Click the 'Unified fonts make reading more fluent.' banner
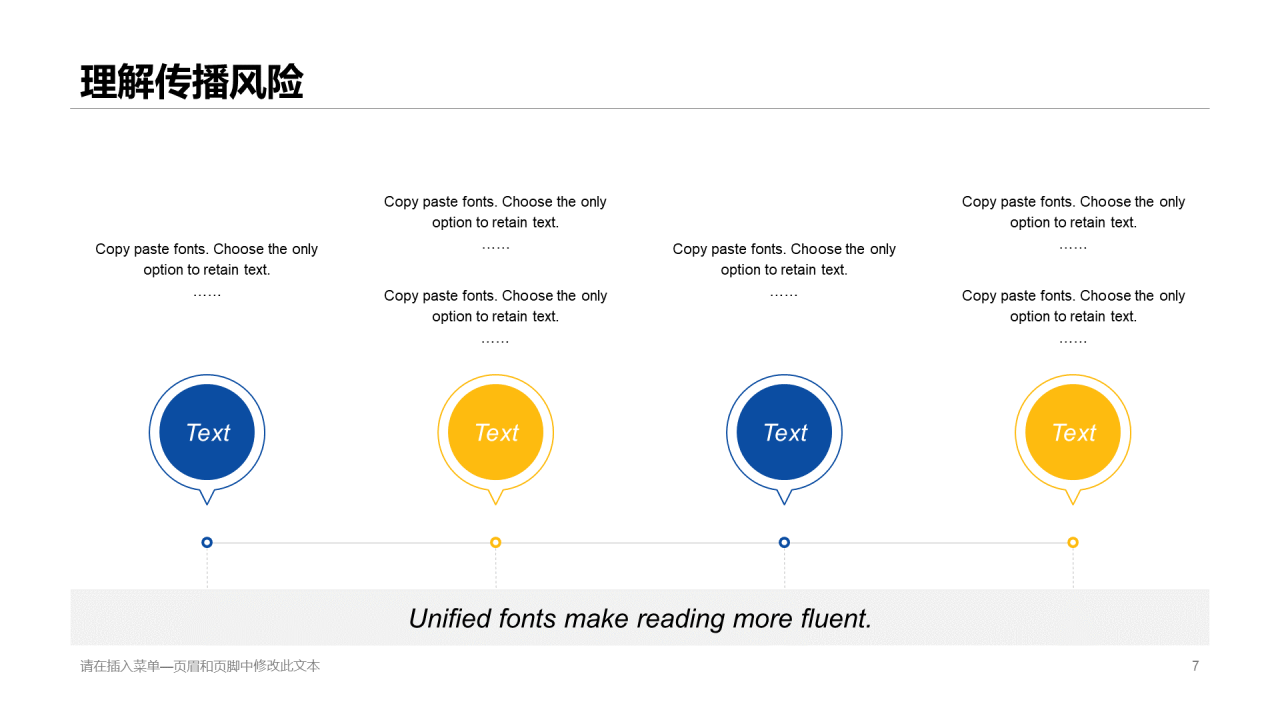 (x=640, y=618)
